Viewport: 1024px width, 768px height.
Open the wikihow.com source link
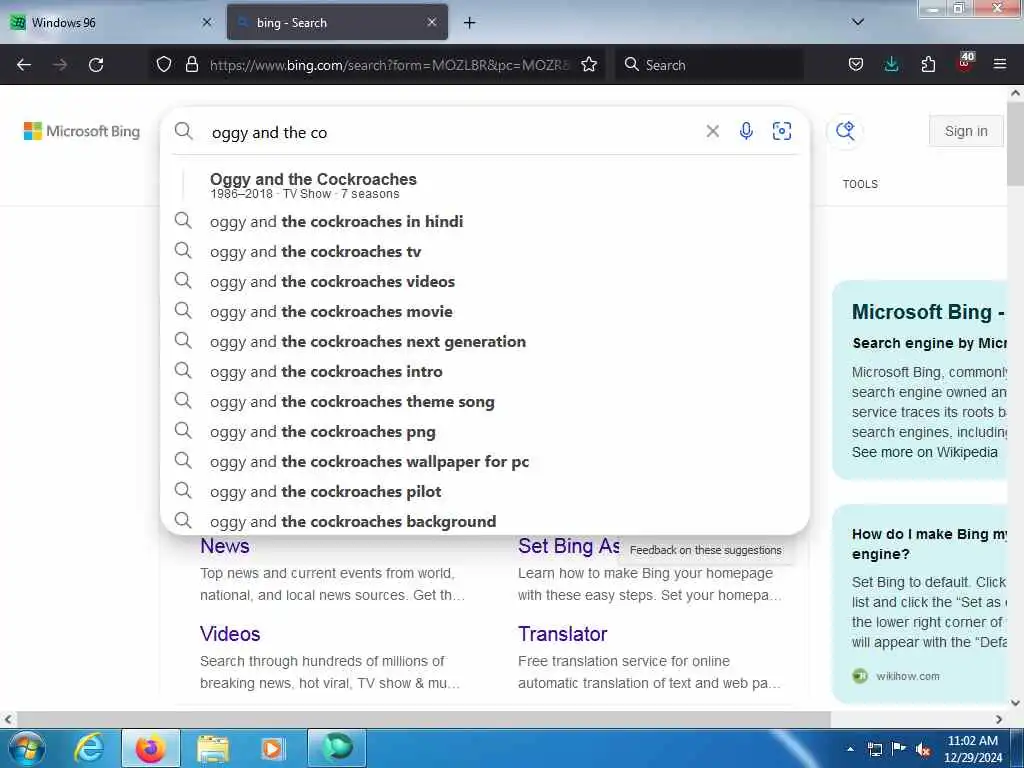pos(908,677)
